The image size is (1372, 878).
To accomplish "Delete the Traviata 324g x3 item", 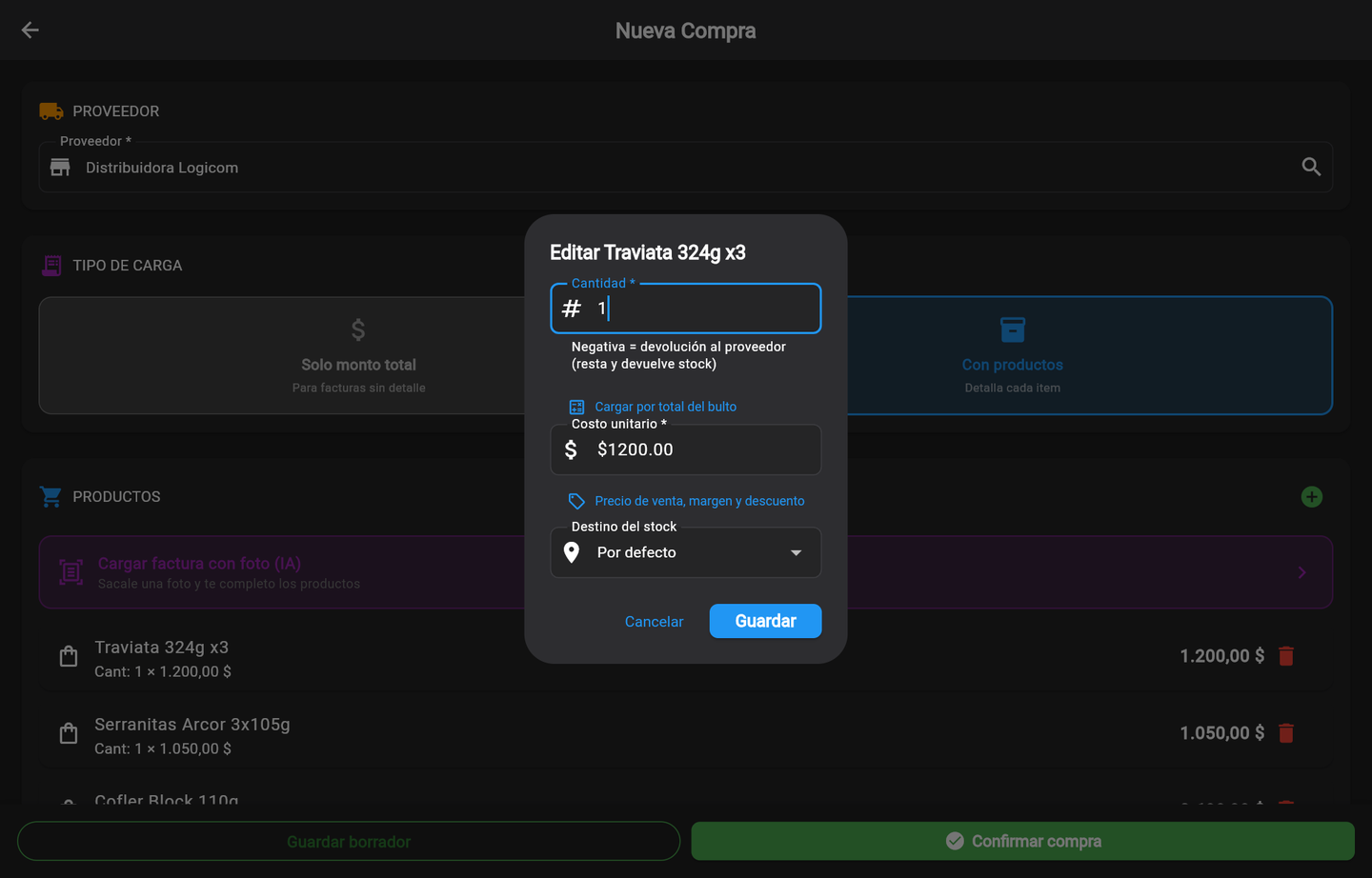I will click(1286, 656).
